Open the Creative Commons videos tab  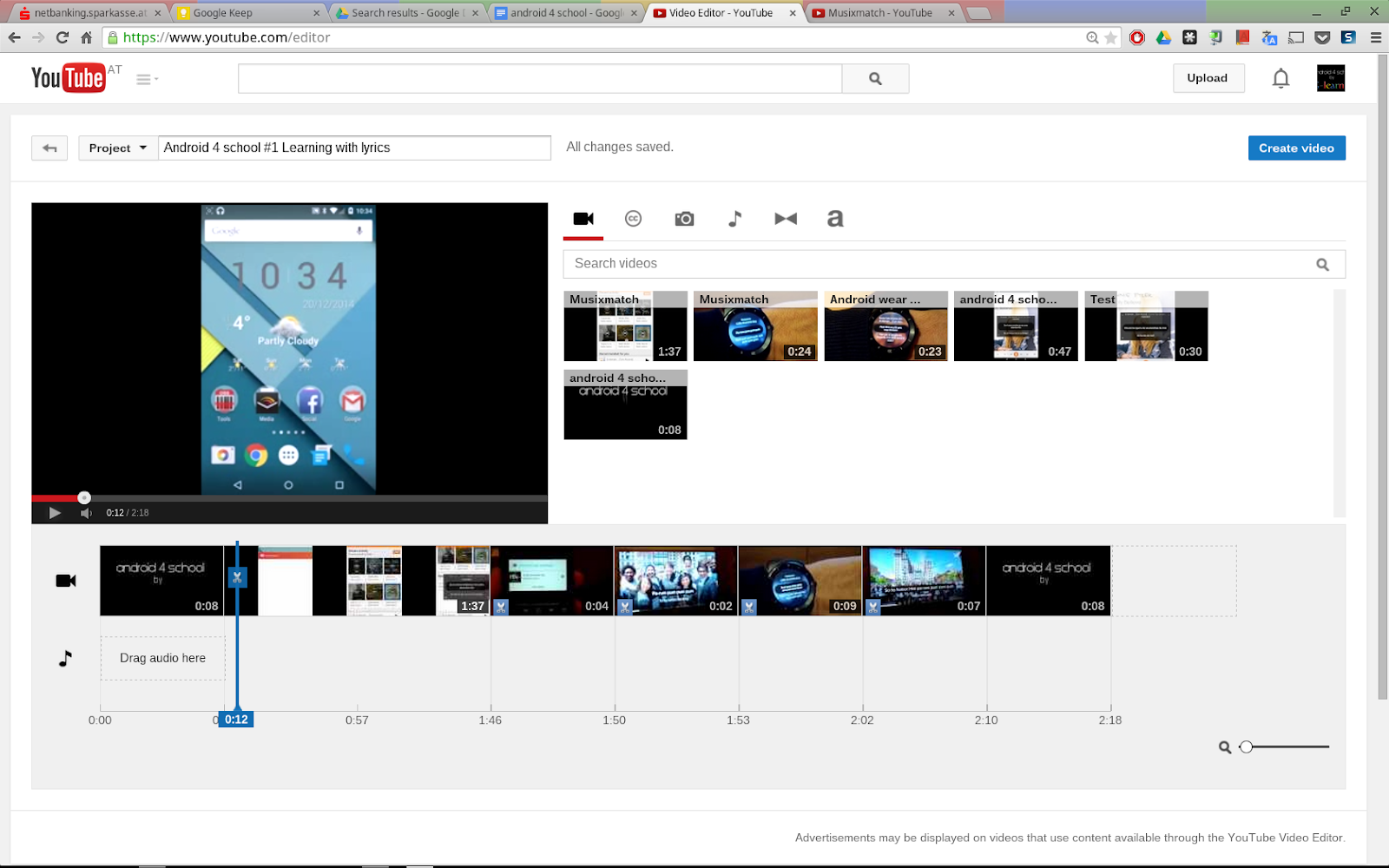[634, 219]
